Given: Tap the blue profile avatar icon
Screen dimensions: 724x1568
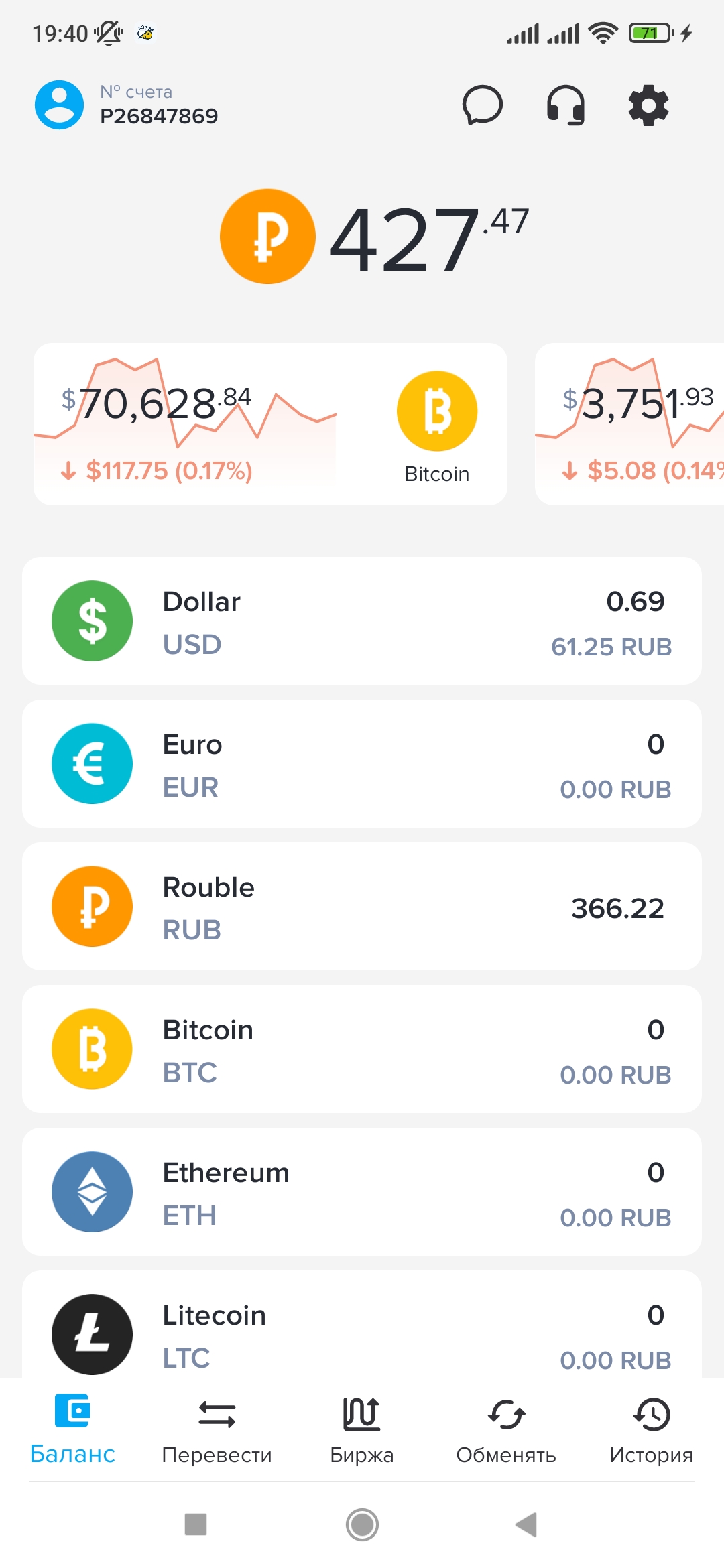Looking at the screenshot, I should click(59, 105).
